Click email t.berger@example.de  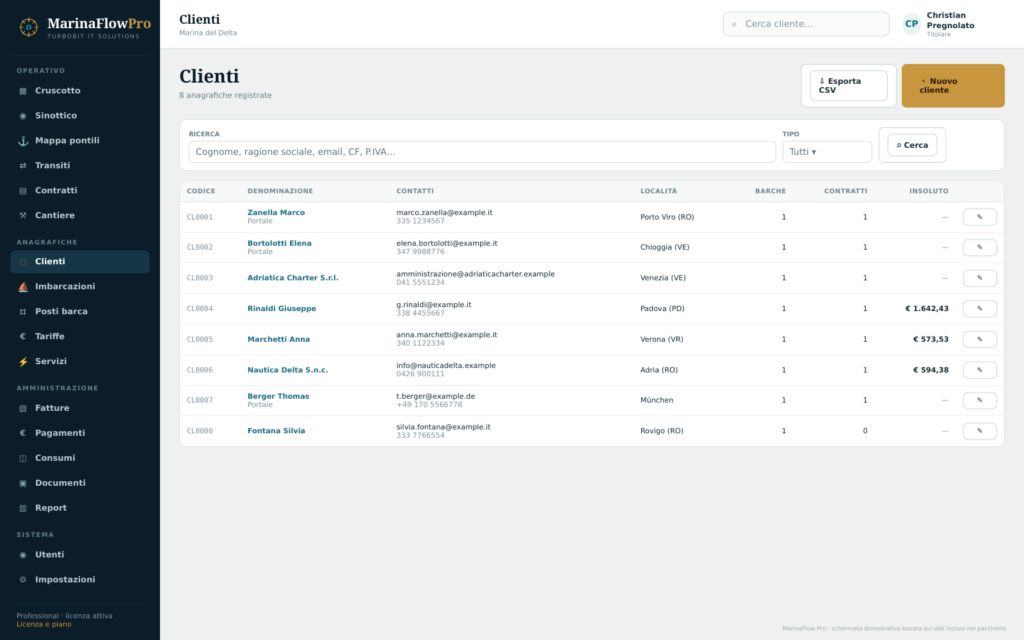436,396
